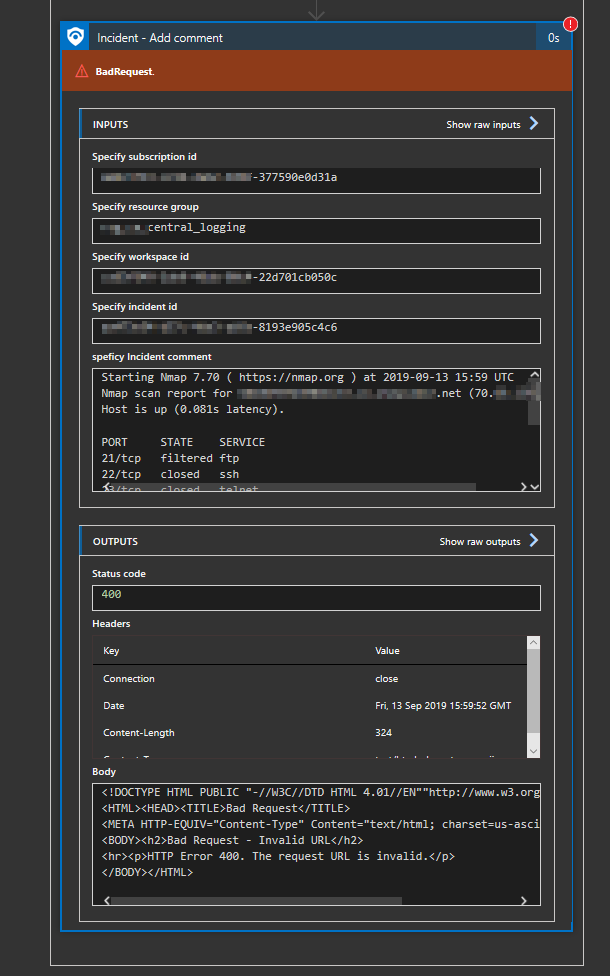Click the Host is up latency line

coord(193,410)
